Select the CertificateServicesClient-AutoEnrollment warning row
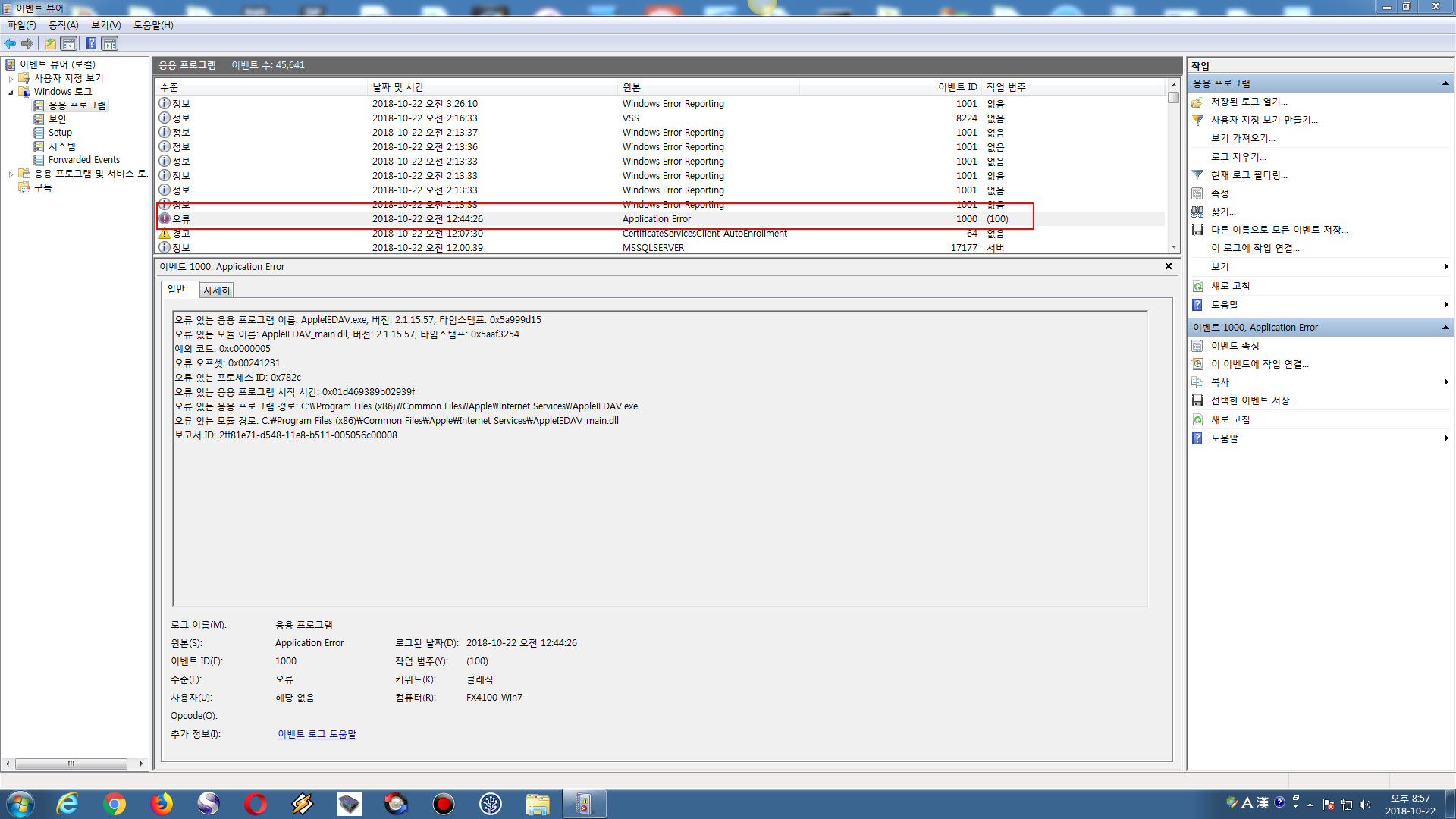Image resolution: width=1456 pixels, height=819 pixels. coord(661,234)
